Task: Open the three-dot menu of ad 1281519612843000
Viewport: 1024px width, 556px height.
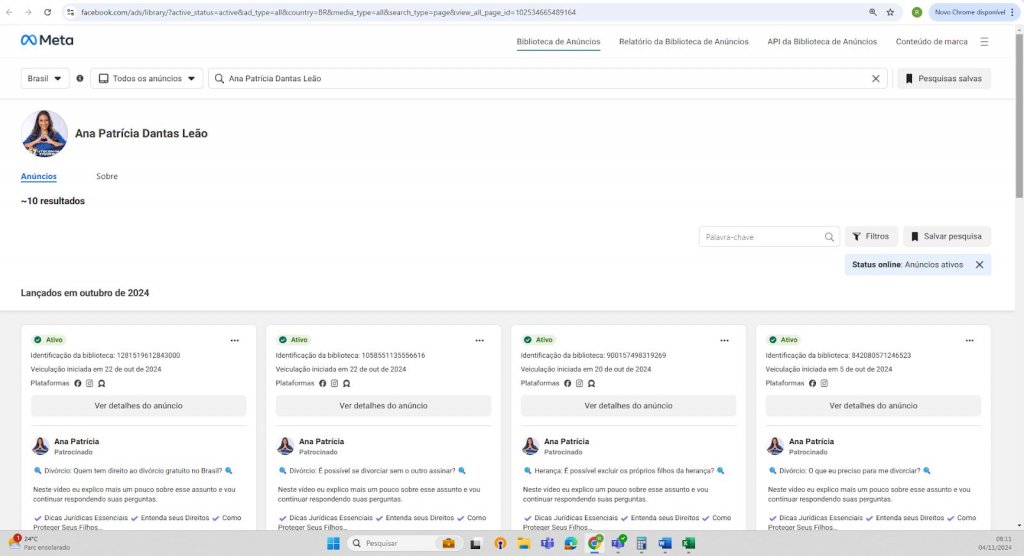Action: coord(234,340)
